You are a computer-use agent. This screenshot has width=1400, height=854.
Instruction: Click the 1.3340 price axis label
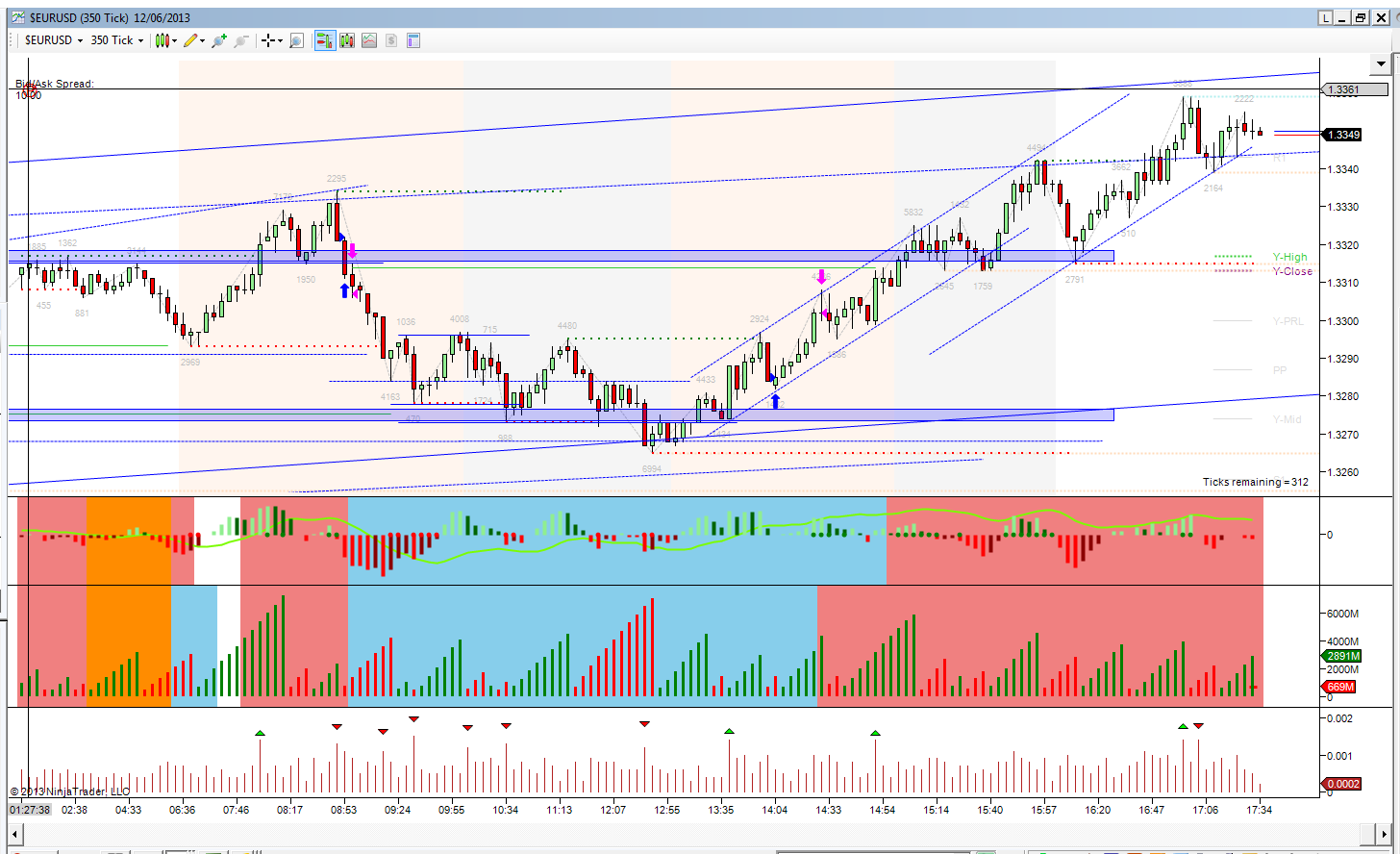[1343, 169]
